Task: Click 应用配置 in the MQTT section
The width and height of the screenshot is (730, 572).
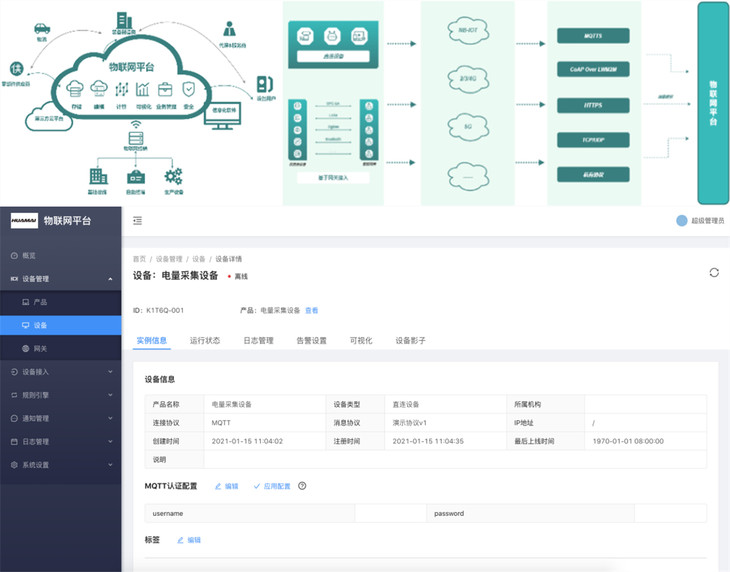Action: pos(272,486)
